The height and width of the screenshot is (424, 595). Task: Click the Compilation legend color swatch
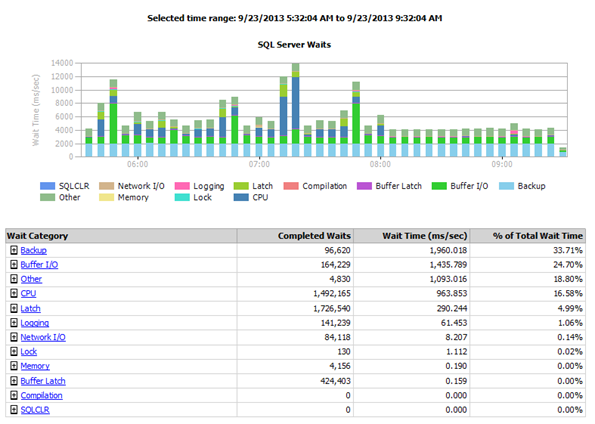[291, 186]
